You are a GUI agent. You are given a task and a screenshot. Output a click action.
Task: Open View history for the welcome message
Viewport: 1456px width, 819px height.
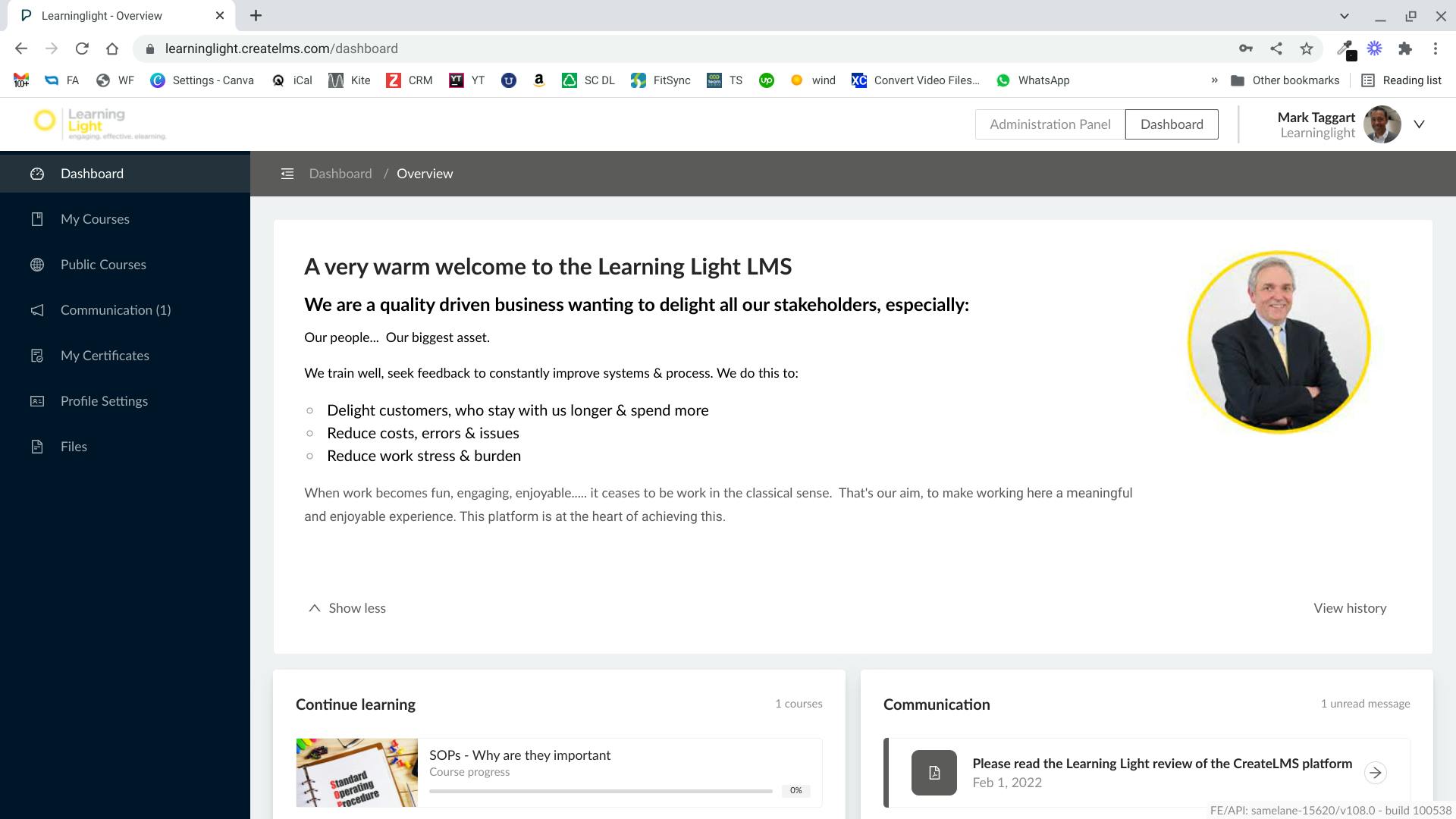tap(1349, 607)
